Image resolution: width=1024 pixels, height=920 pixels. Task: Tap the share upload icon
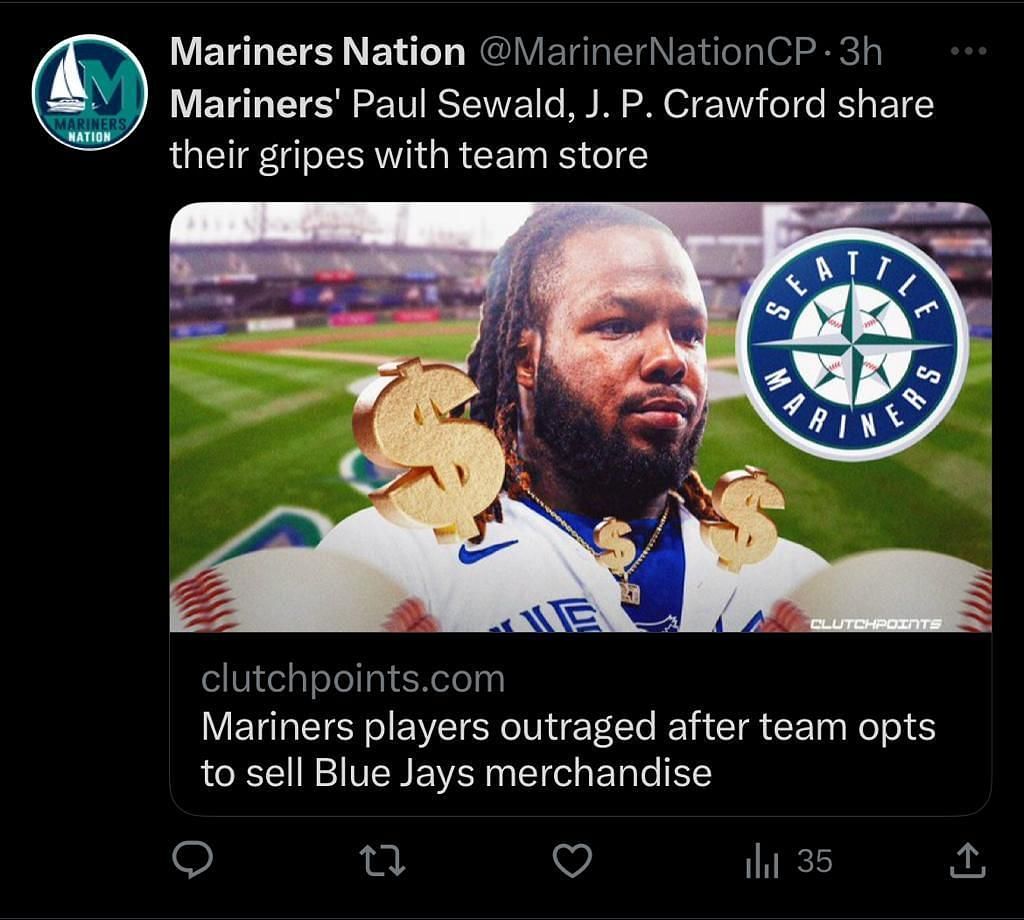click(x=967, y=860)
